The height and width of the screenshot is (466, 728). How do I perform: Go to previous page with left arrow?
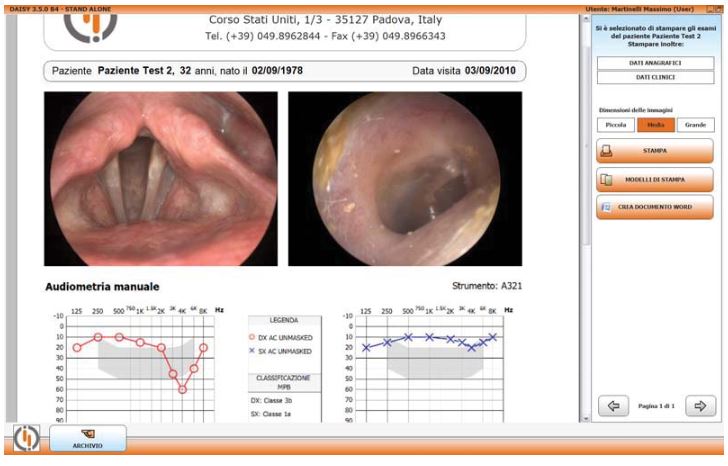[613, 405]
